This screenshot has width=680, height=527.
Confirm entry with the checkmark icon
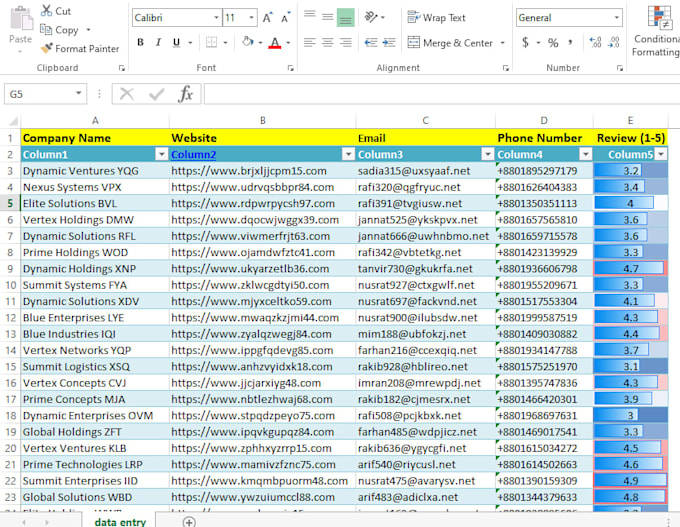156,94
